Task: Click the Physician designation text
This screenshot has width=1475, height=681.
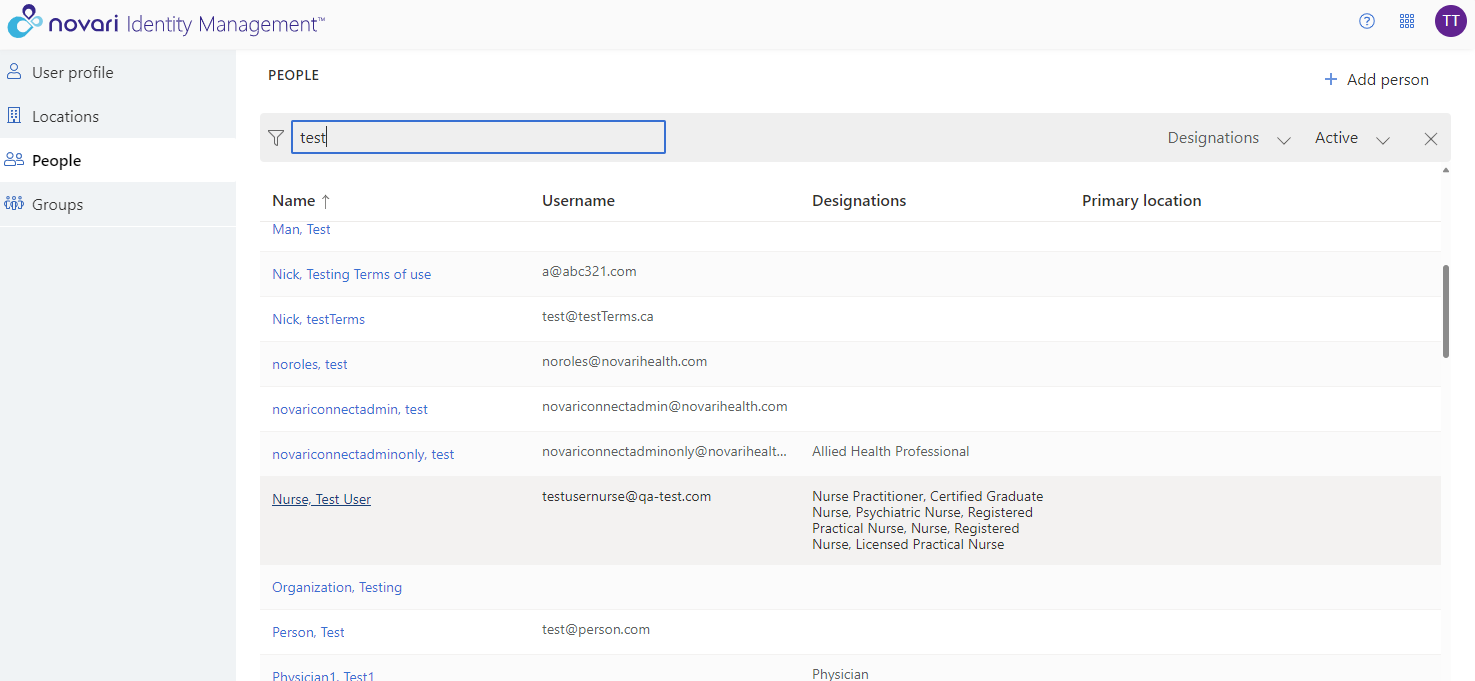Action: (840, 674)
